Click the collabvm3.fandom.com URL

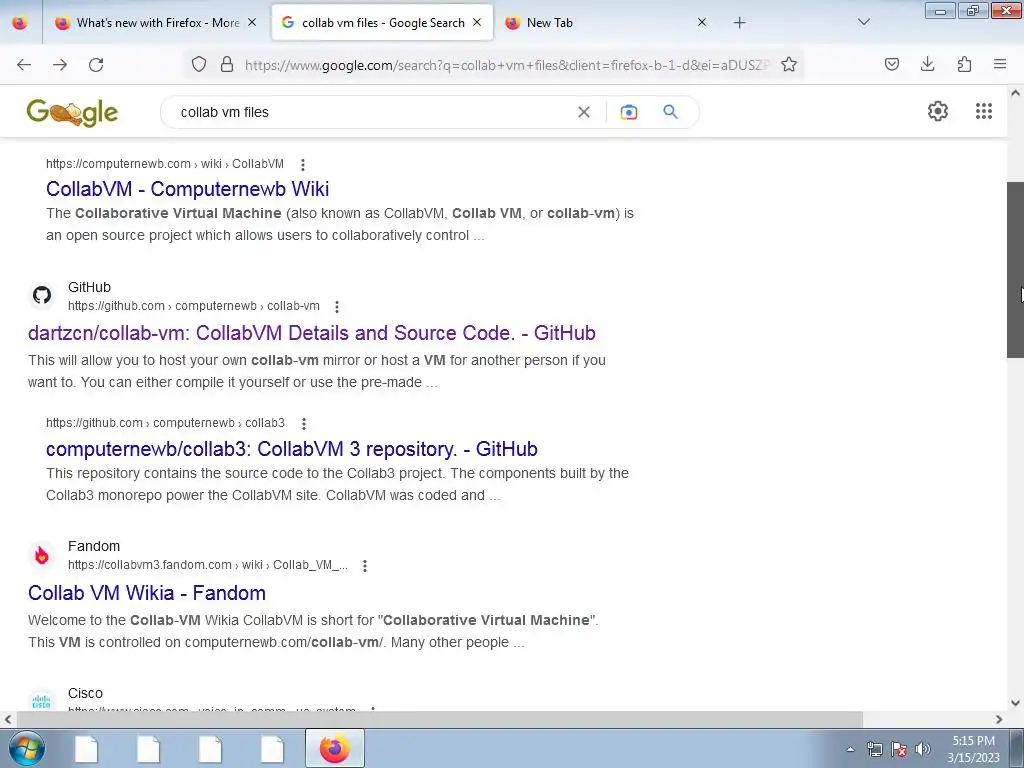click(x=208, y=565)
